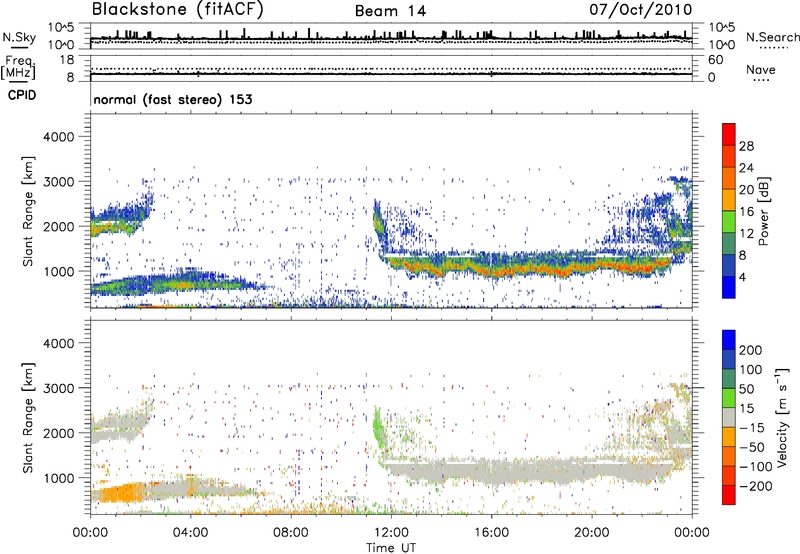
Task: Click the Freq. [MHz] axis label
Action: (18, 68)
